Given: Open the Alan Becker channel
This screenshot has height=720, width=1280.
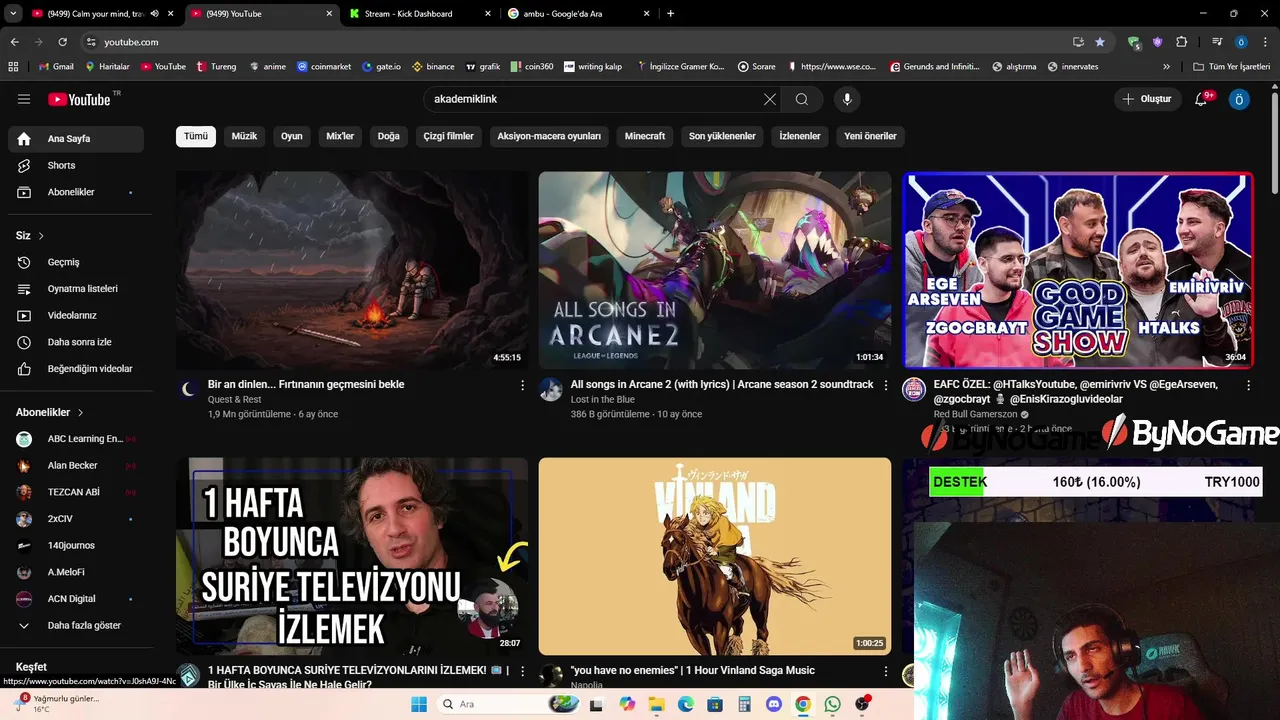Looking at the screenshot, I should (x=76, y=465).
